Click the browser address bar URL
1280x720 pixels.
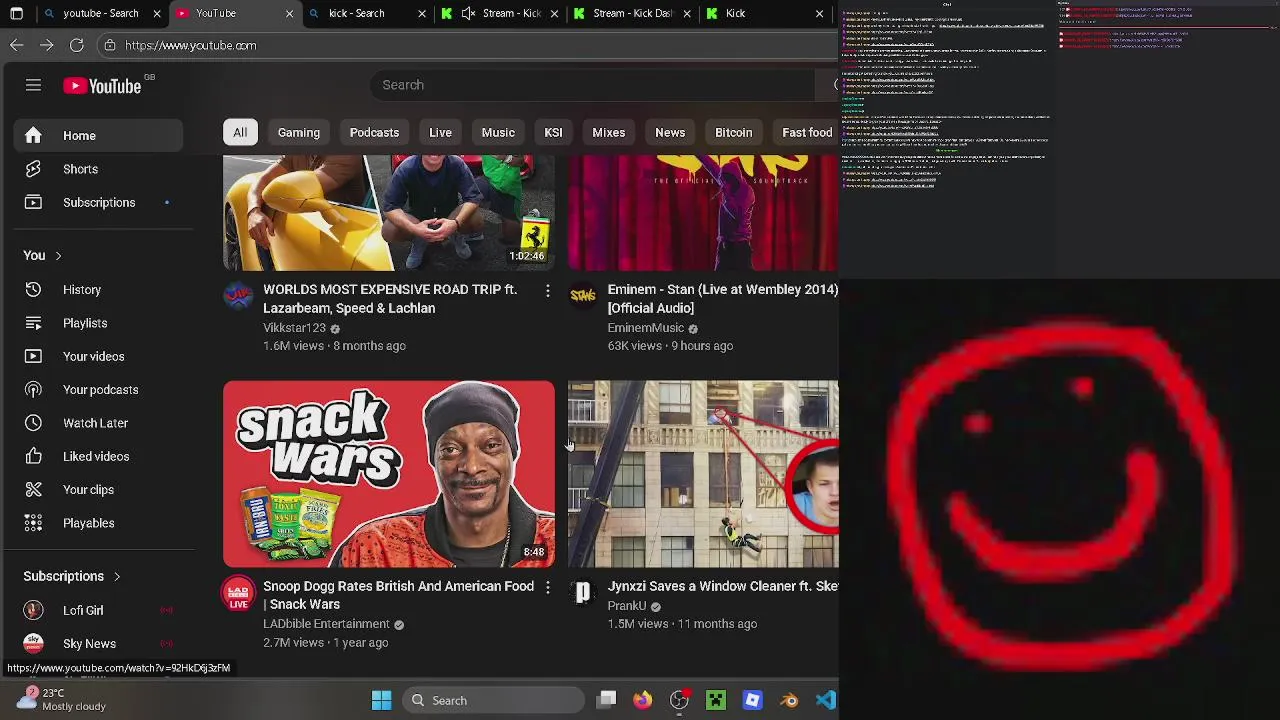pos(191,45)
